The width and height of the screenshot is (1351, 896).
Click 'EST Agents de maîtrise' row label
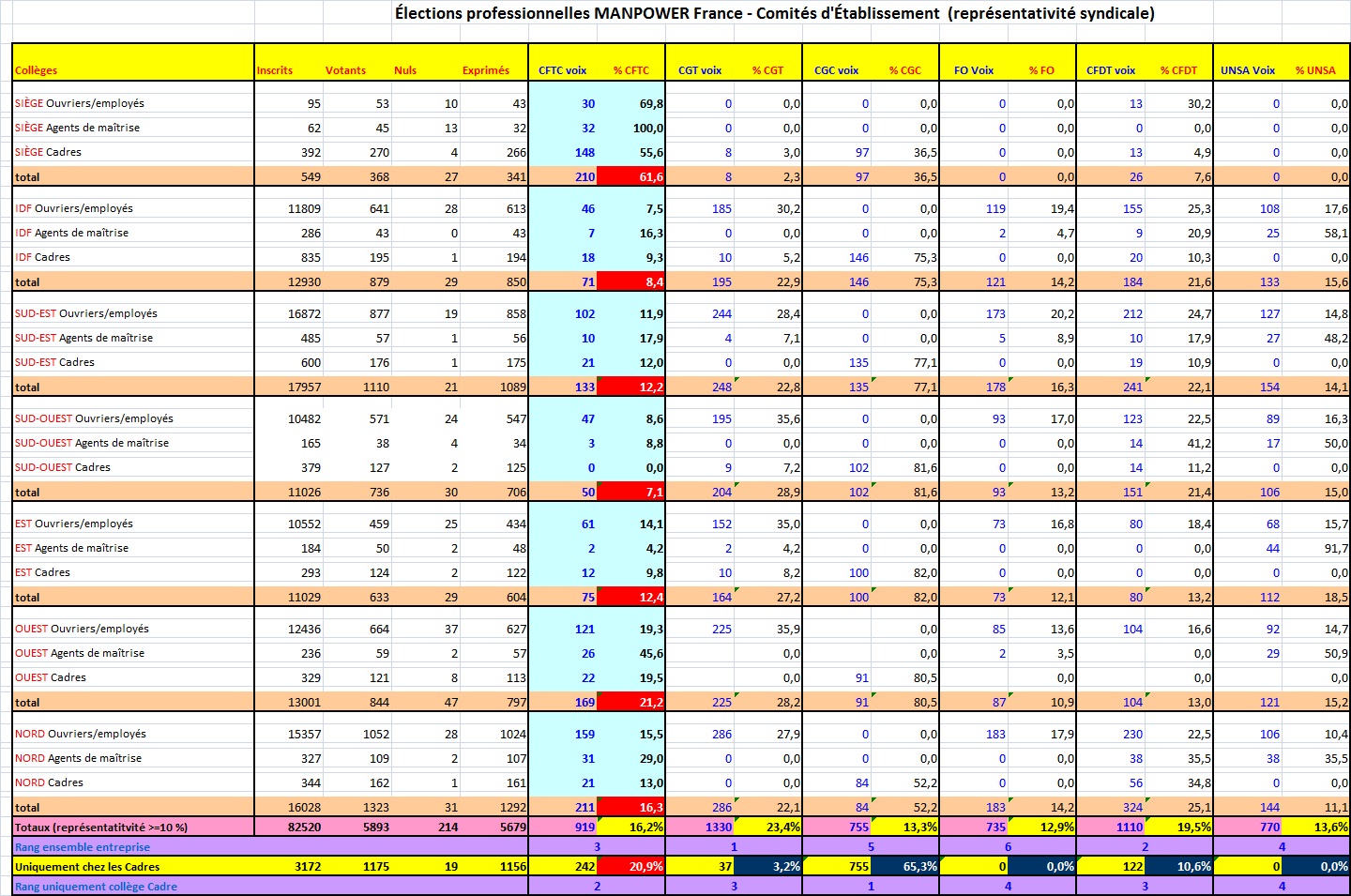pos(72,548)
